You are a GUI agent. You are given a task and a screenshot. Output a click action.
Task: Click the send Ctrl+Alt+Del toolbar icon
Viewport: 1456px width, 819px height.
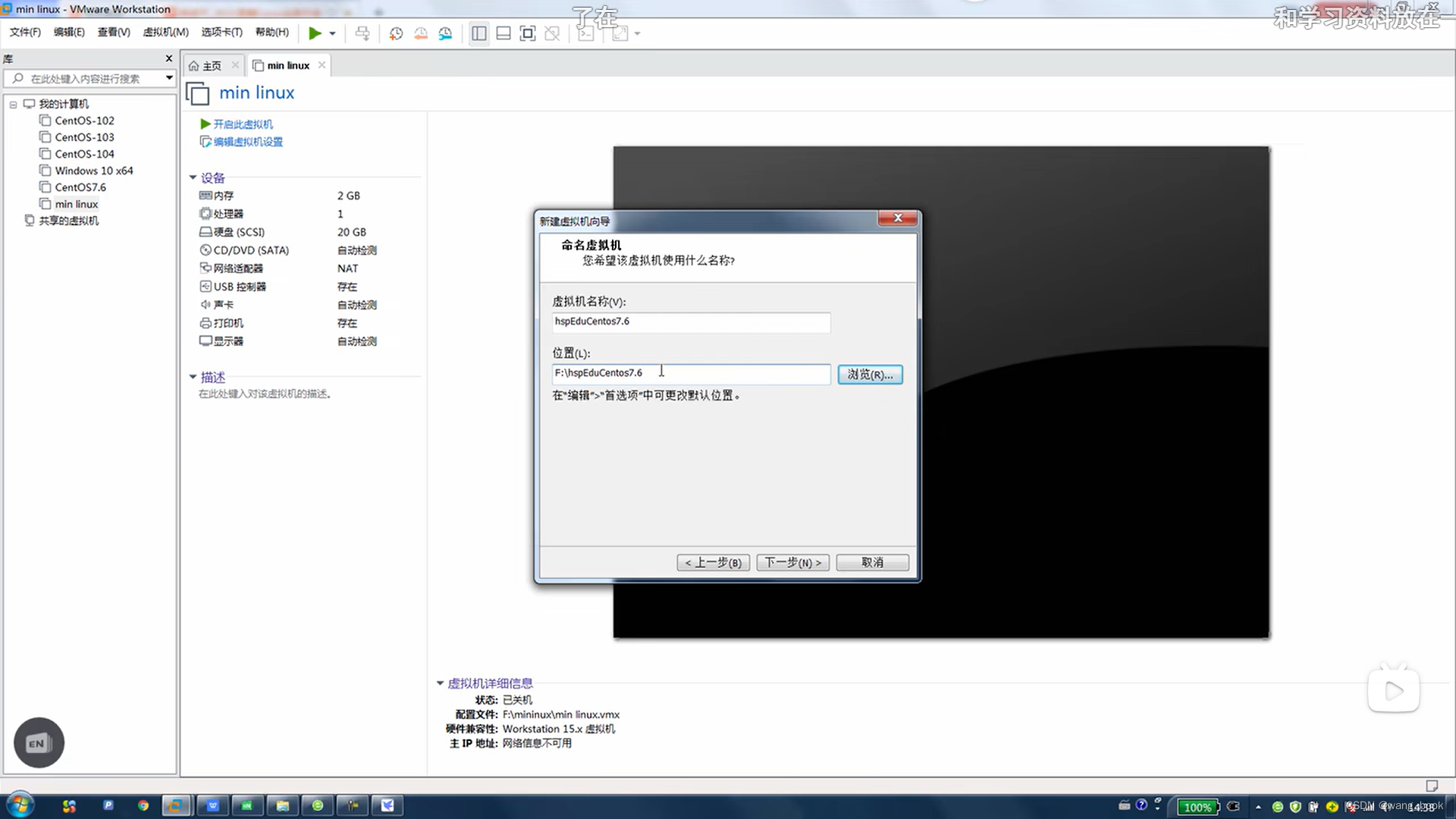pyautogui.click(x=362, y=33)
